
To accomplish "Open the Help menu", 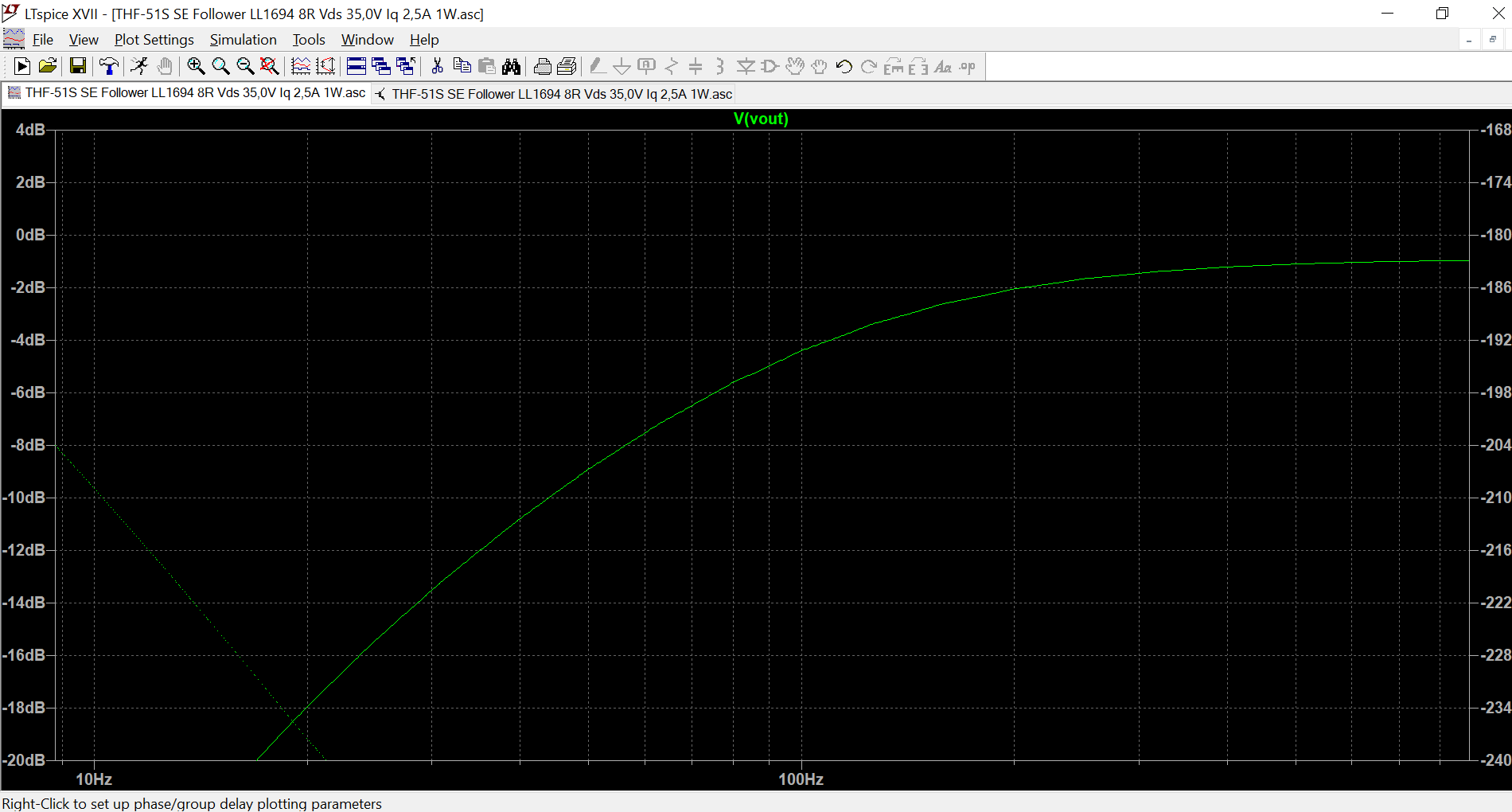I will click(424, 40).
